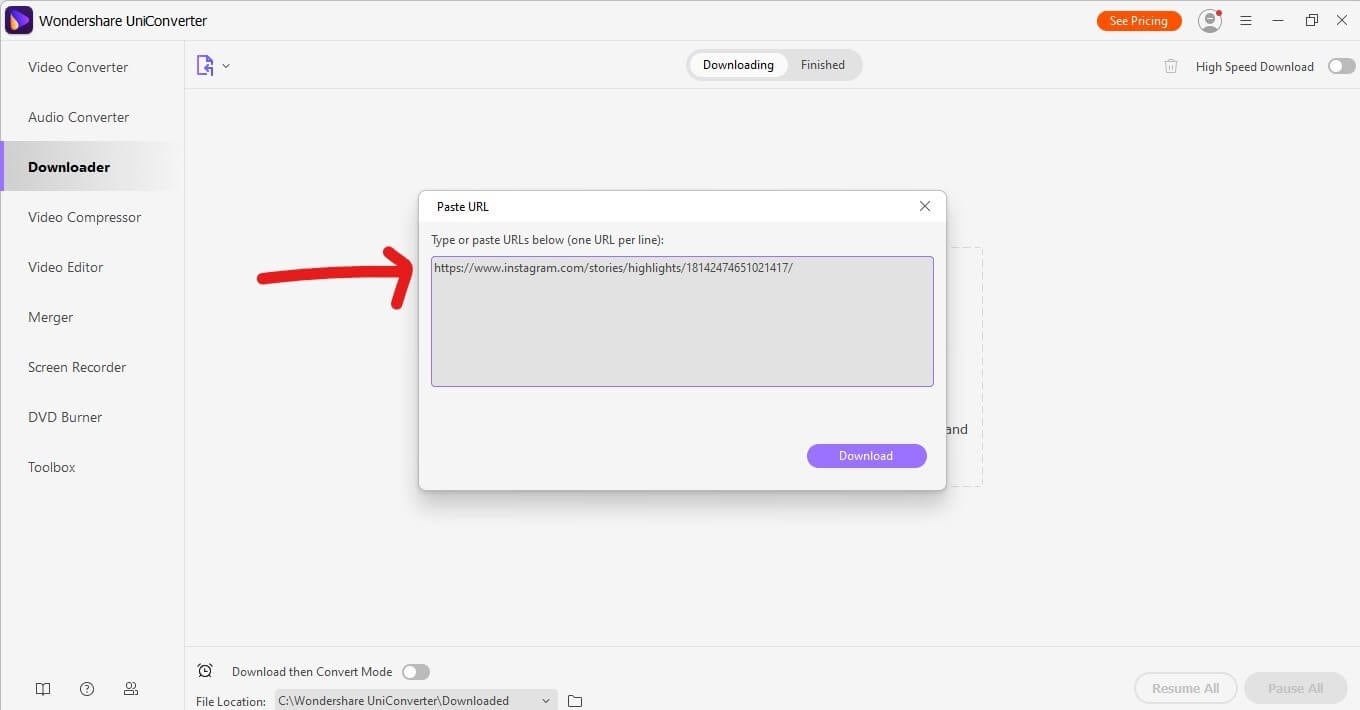Image resolution: width=1360 pixels, height=710 pixels.
Task: Click the 'High Speed Download' label
Action: 1255,67
